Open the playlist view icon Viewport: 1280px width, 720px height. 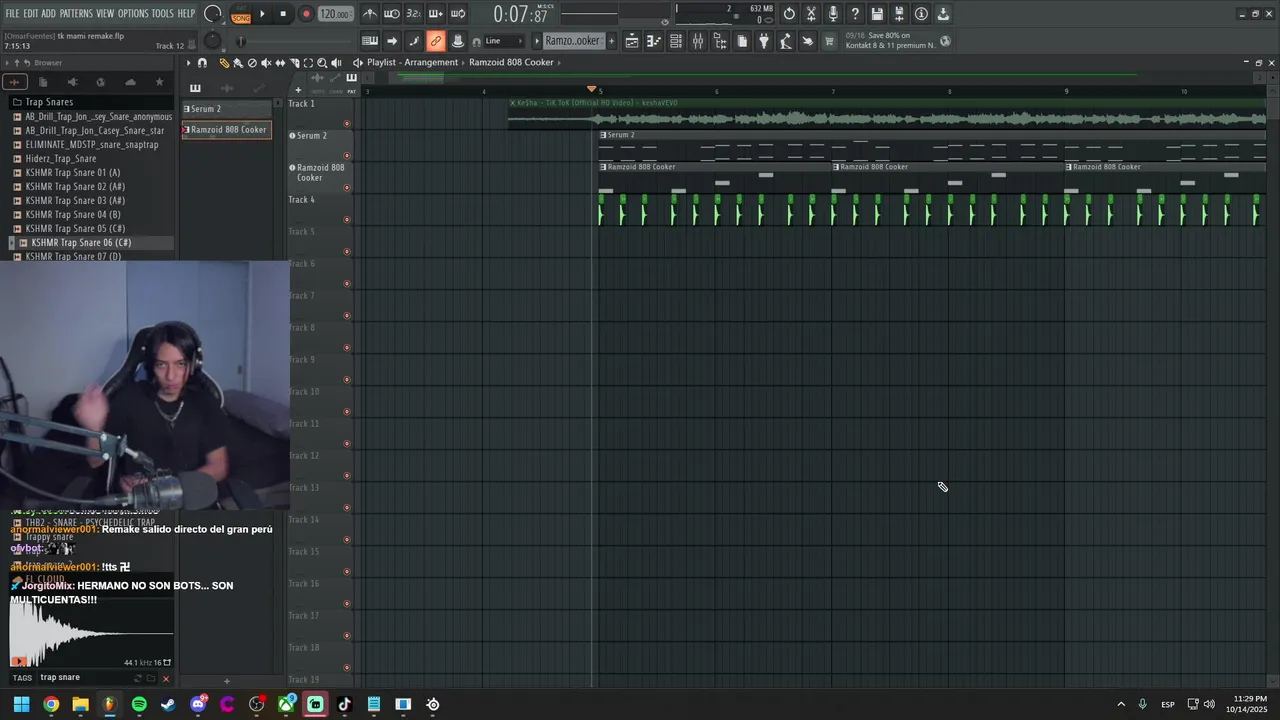pos(632,41)
